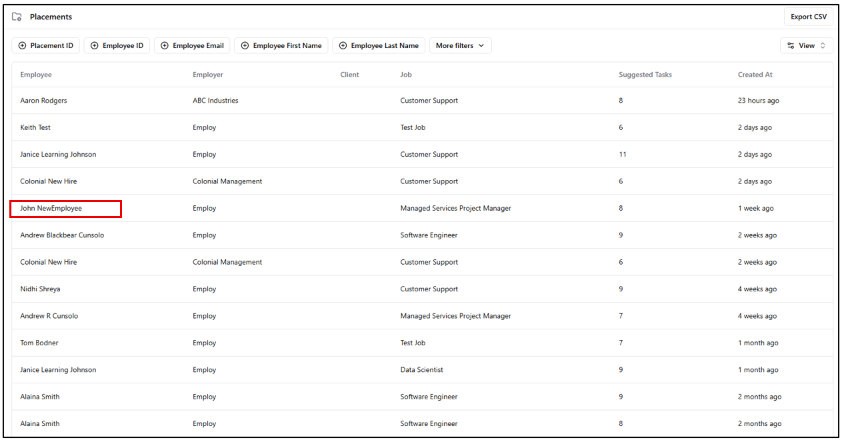Click suggested tasks count 11 for Janice
This screenshot has width=844, height=441.
click(x=623, y=155)
